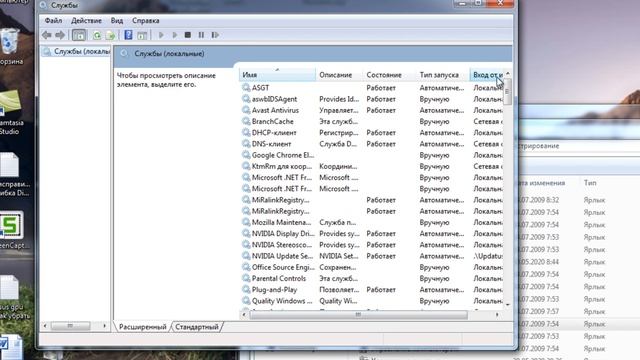
Task: Select the NVIDIA Display Dri... service
Action: (x=283, y=234)
